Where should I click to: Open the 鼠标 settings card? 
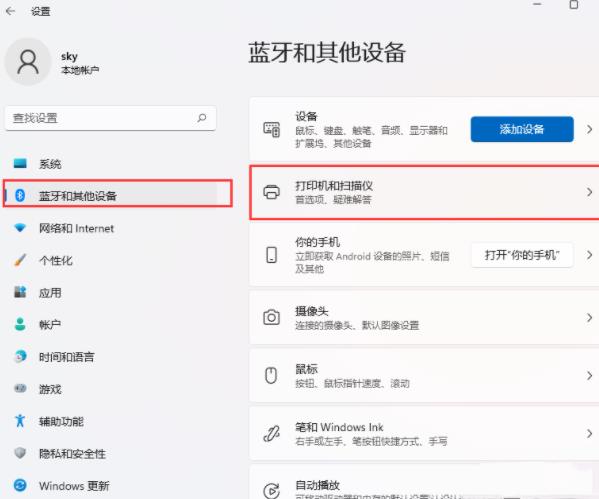(424, 376)
